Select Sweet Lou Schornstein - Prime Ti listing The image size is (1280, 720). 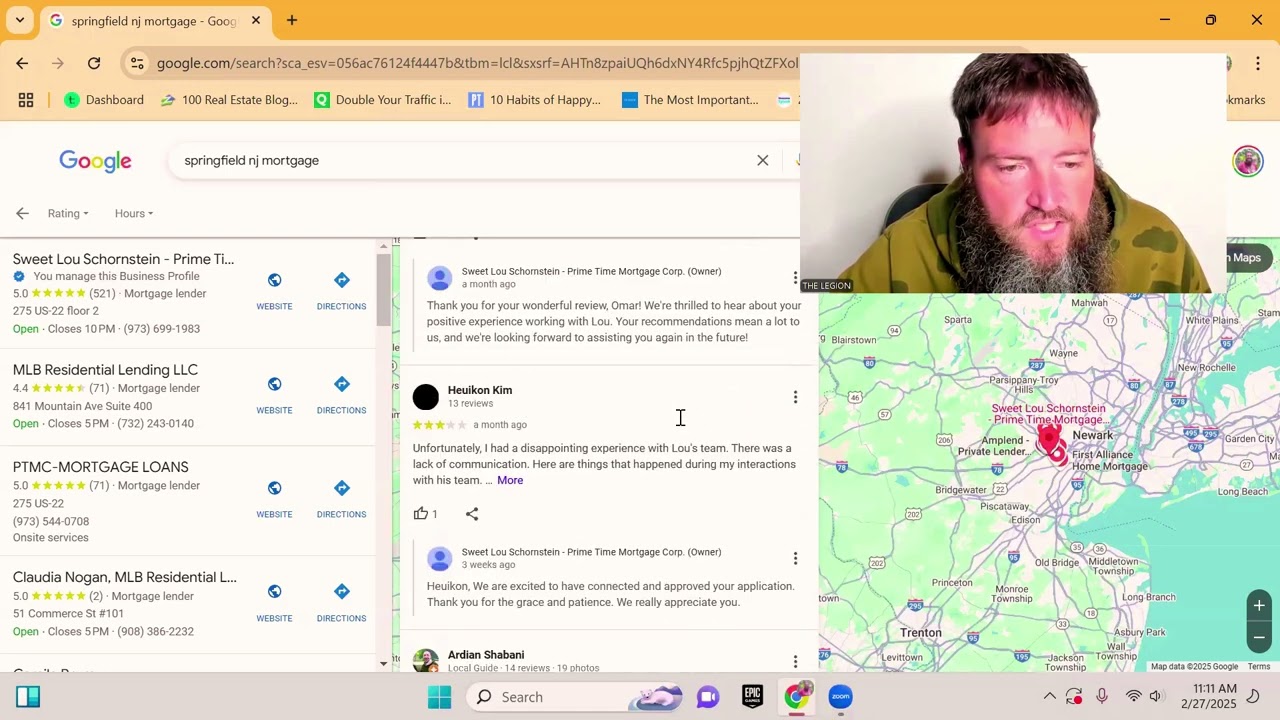[123, 259]
